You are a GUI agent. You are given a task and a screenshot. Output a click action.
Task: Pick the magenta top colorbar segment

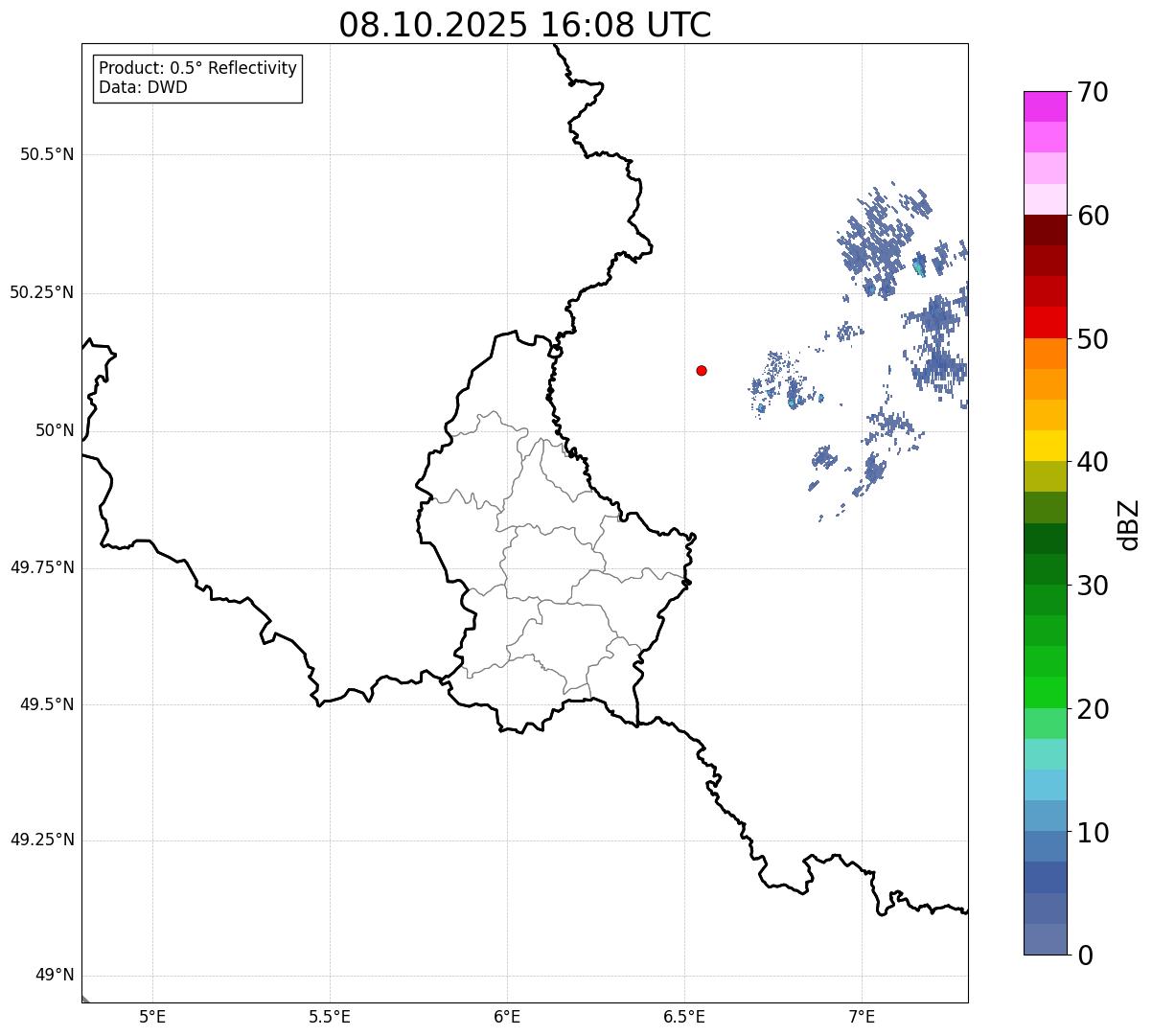pyautogui.click(x=1045, y=106)
